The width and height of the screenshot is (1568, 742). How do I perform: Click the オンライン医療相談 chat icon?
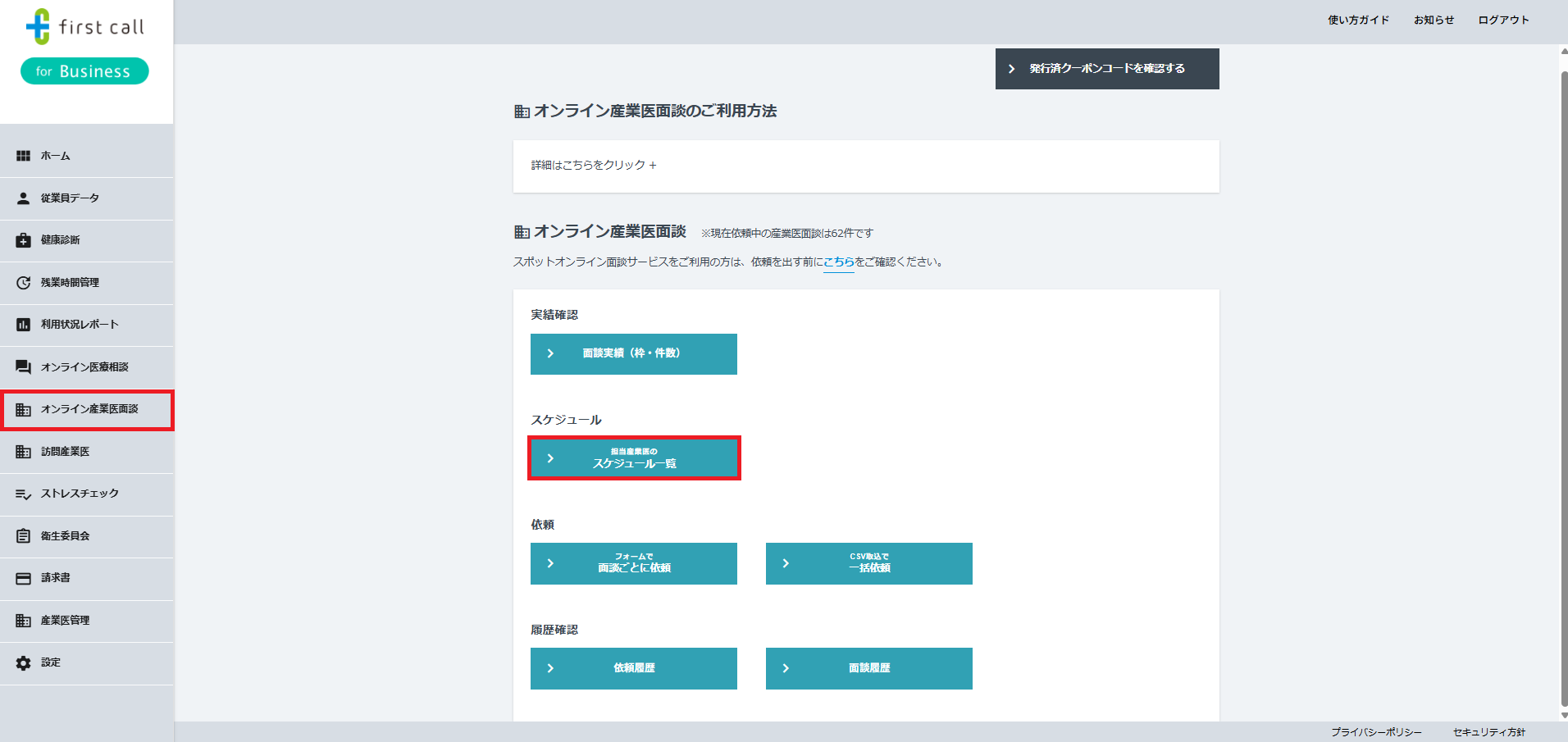[x=23, y=367]
